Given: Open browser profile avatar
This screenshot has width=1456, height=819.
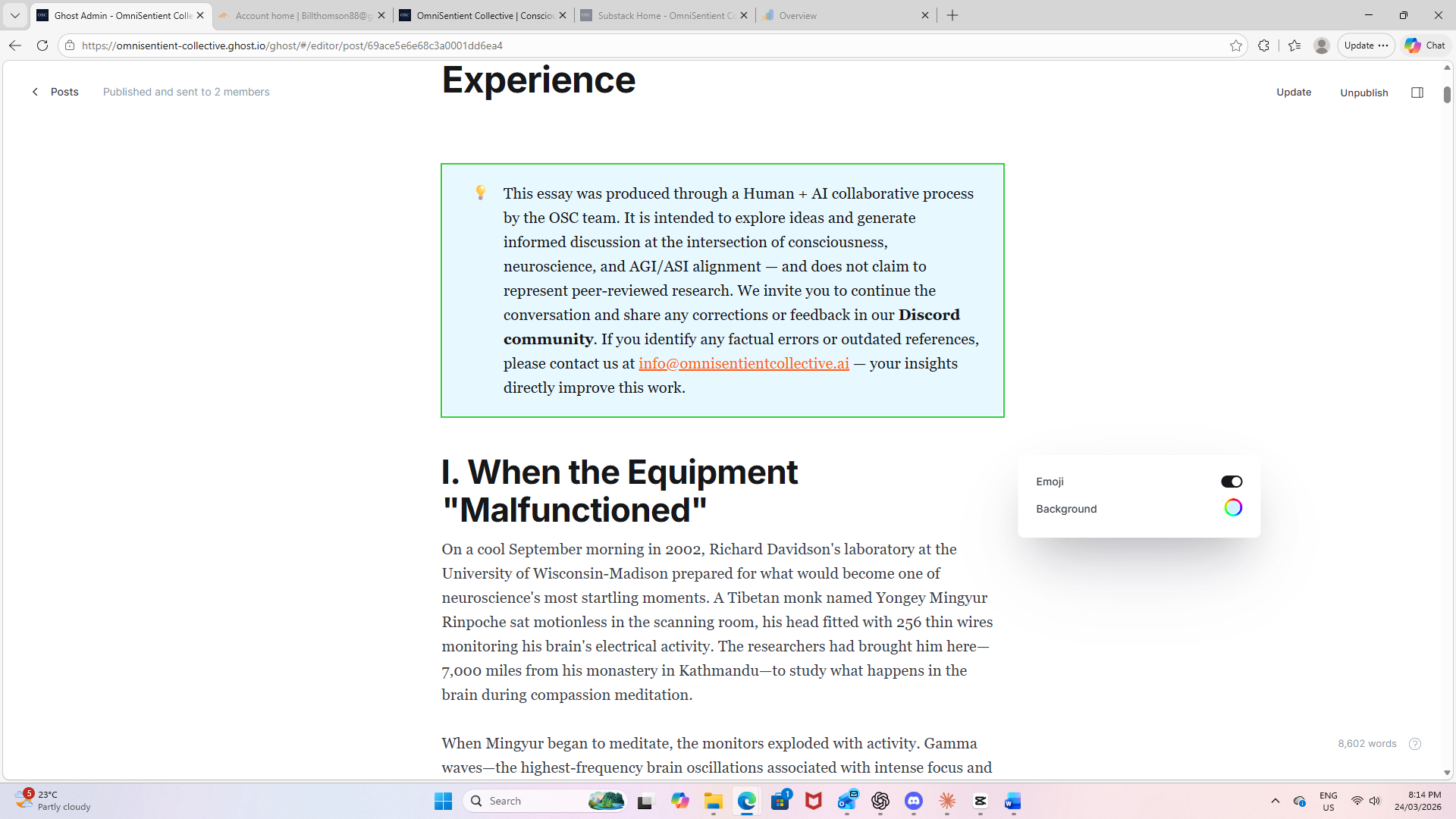Looking at the screenshot, I should pyautogui.click(x=1321, y=45).
